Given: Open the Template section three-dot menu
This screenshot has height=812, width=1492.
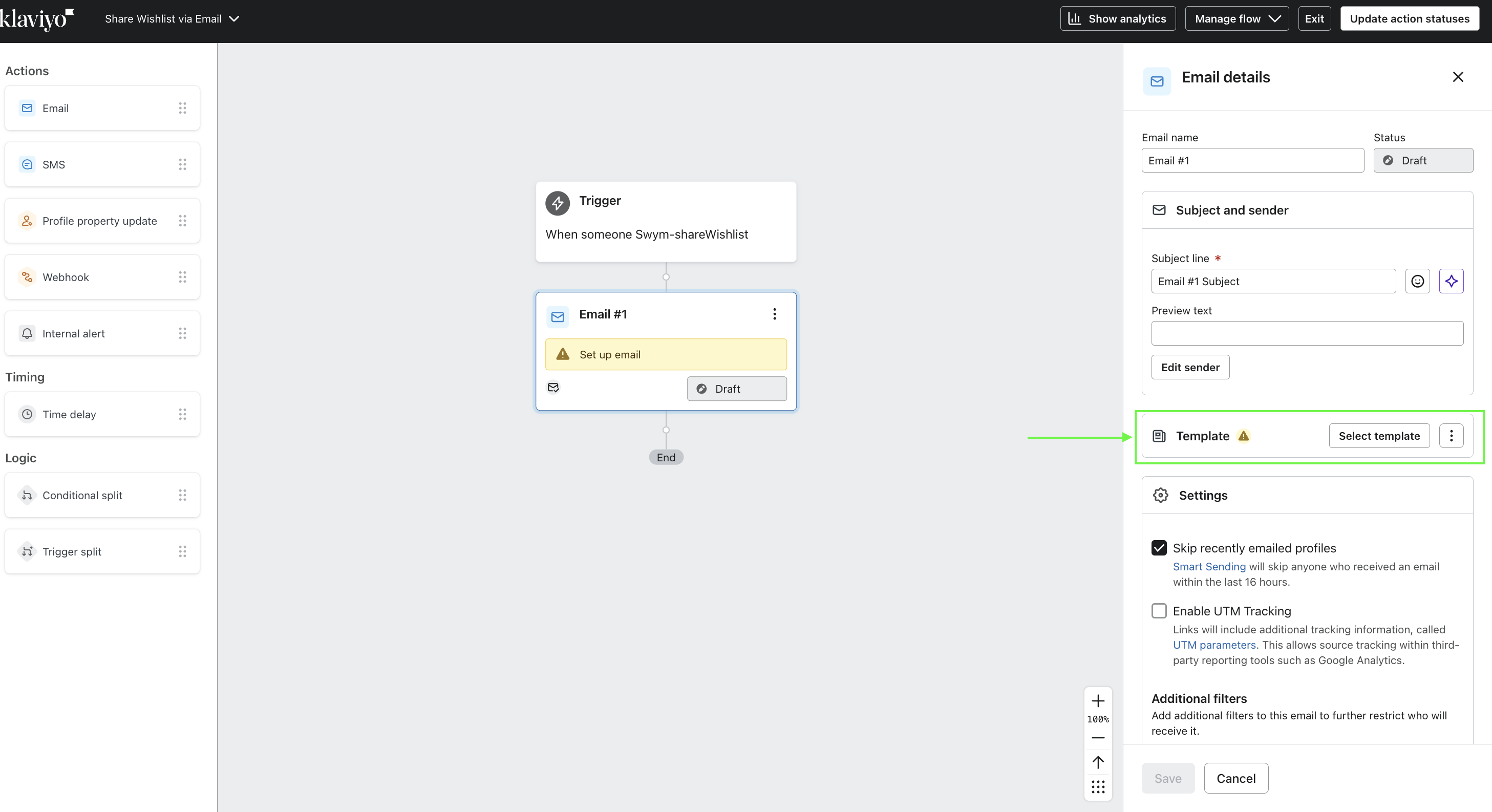Looking at the screenshot, I should tap(1451, 436).
